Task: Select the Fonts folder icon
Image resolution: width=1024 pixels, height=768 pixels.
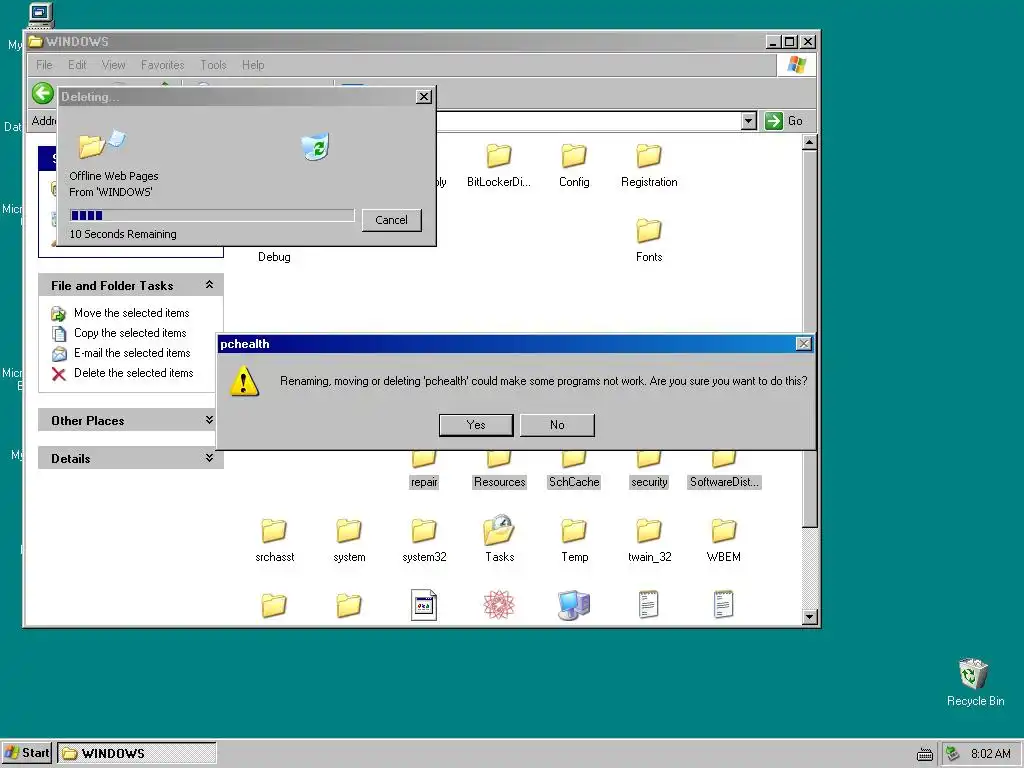Action: click(x=649, y=231)
